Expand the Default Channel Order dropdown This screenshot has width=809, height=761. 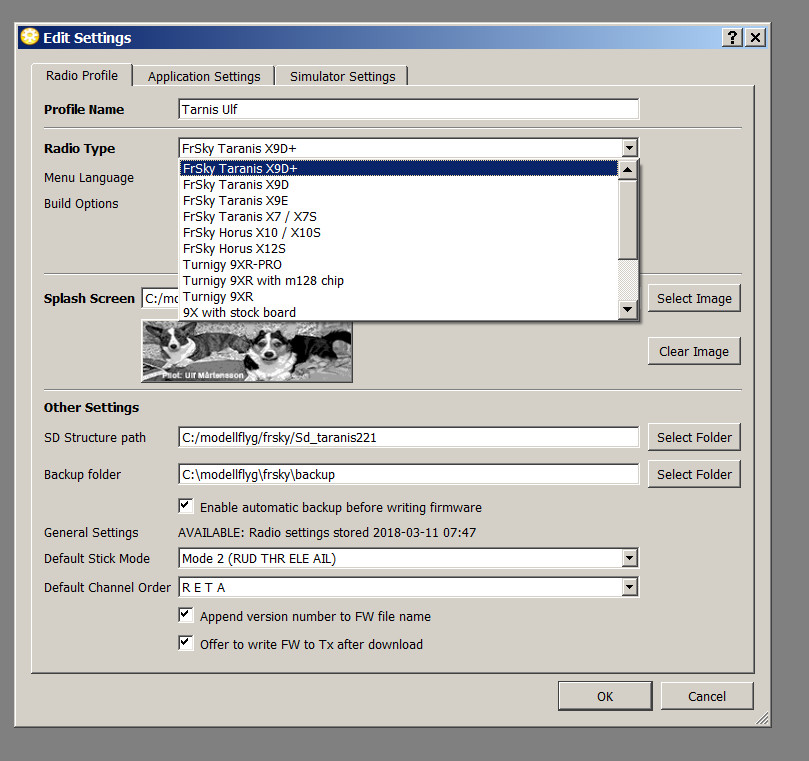click(628, 587)
